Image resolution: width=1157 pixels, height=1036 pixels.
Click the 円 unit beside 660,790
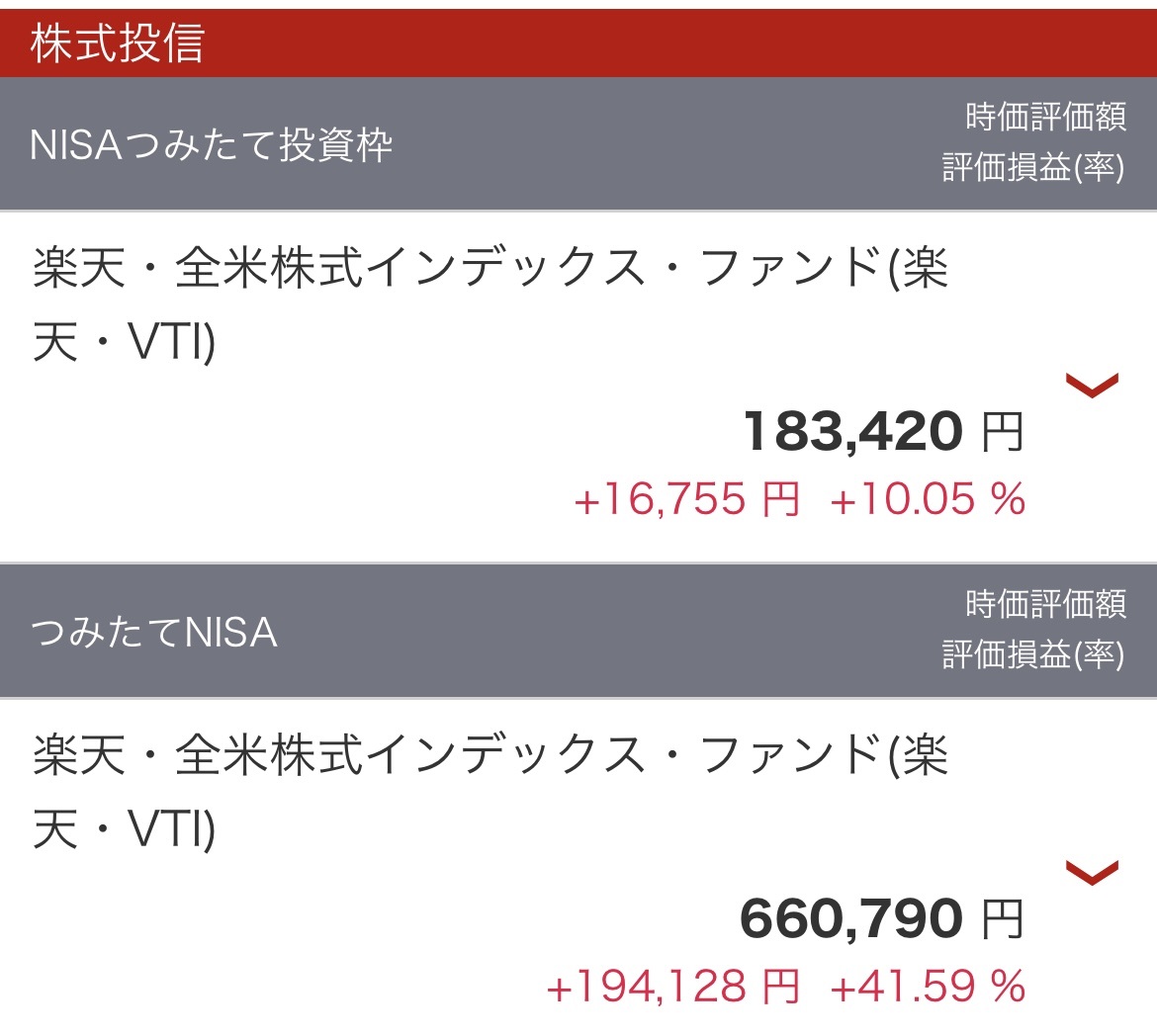tap(1003, 920)
